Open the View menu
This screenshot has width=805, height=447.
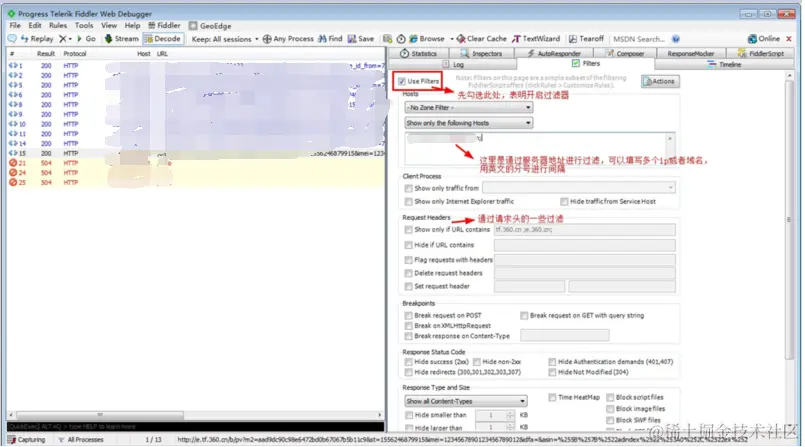109,25
